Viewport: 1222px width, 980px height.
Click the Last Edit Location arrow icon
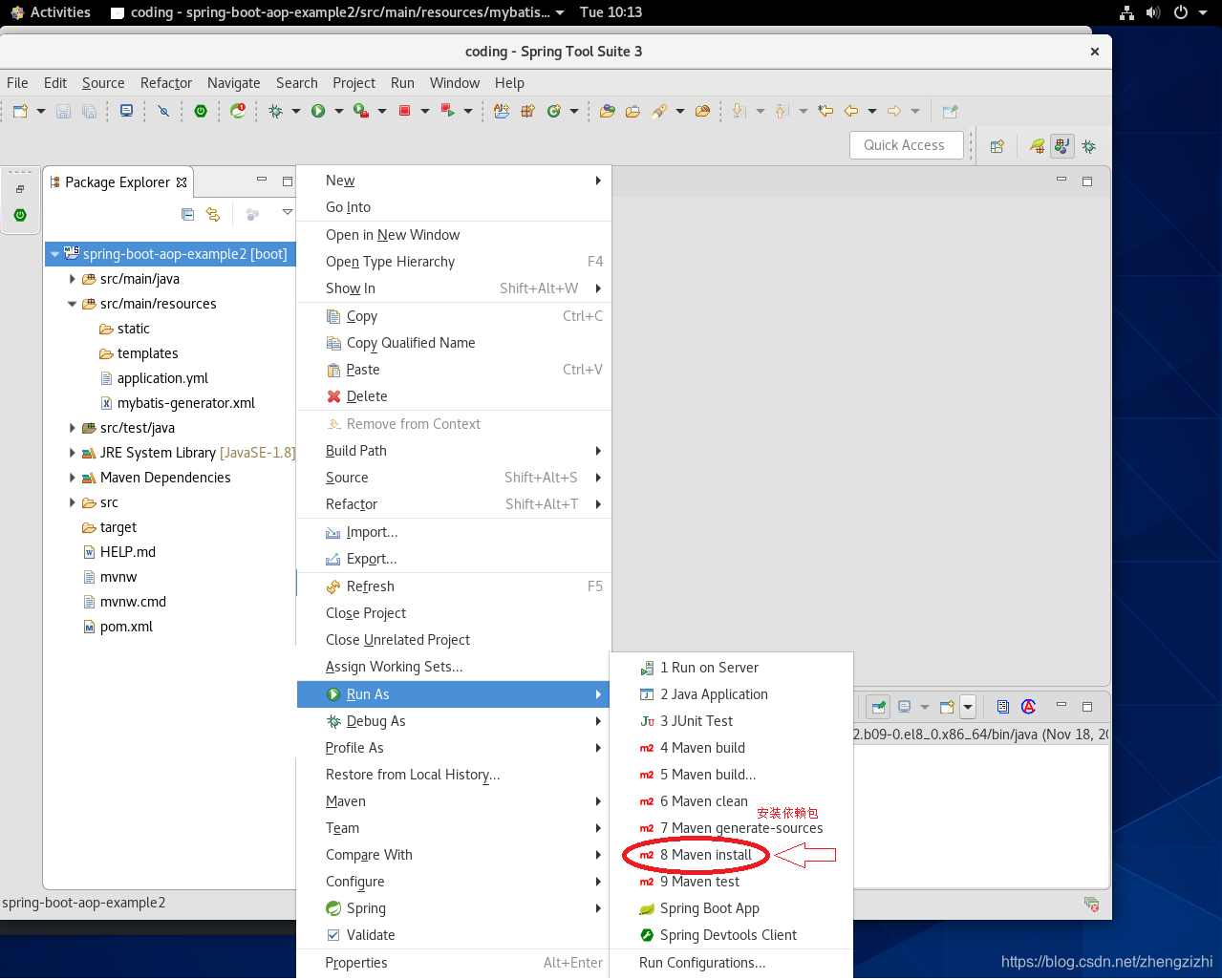[825, 111]
